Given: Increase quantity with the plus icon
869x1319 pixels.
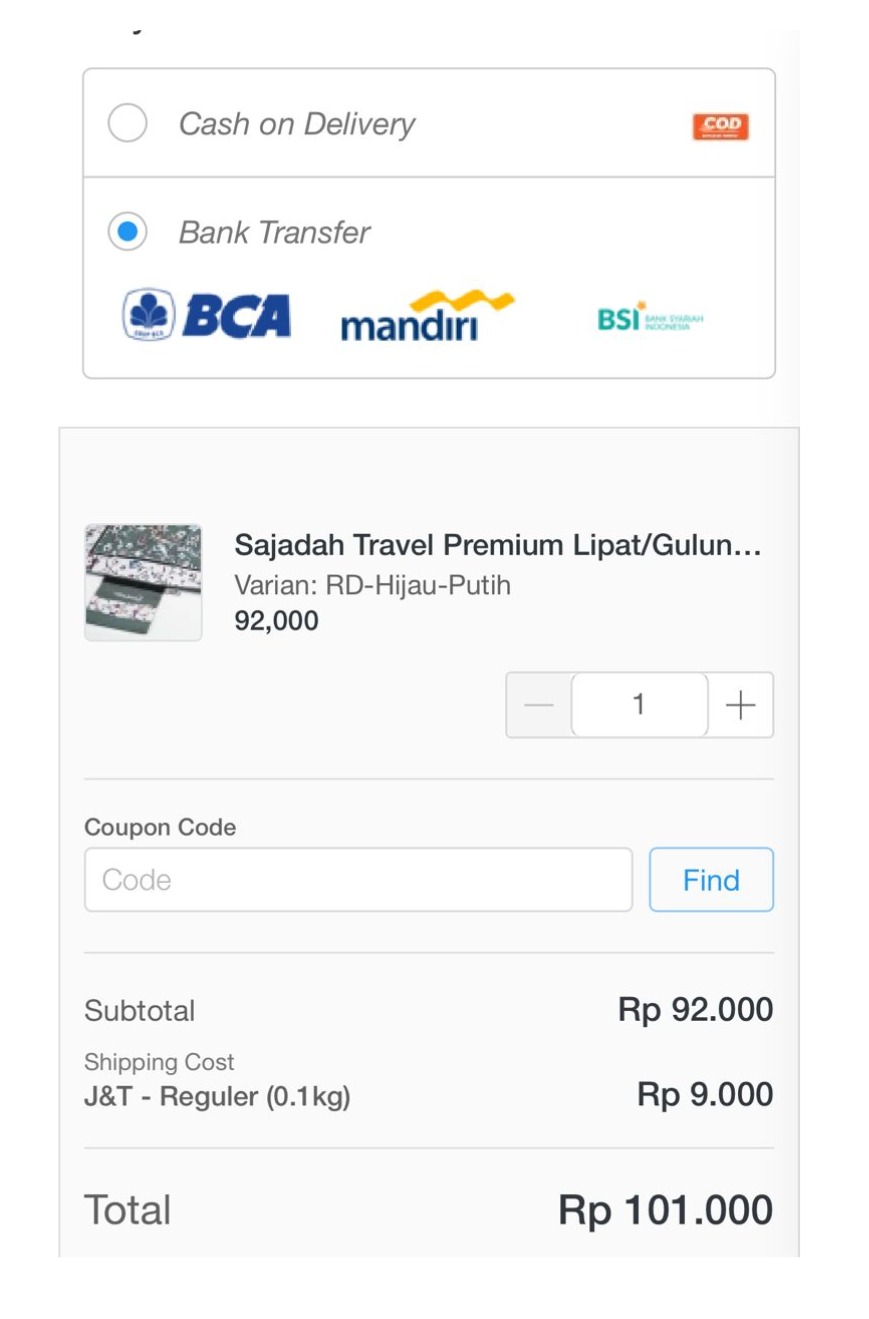Looking at the screenshot, I should point(740,705).
